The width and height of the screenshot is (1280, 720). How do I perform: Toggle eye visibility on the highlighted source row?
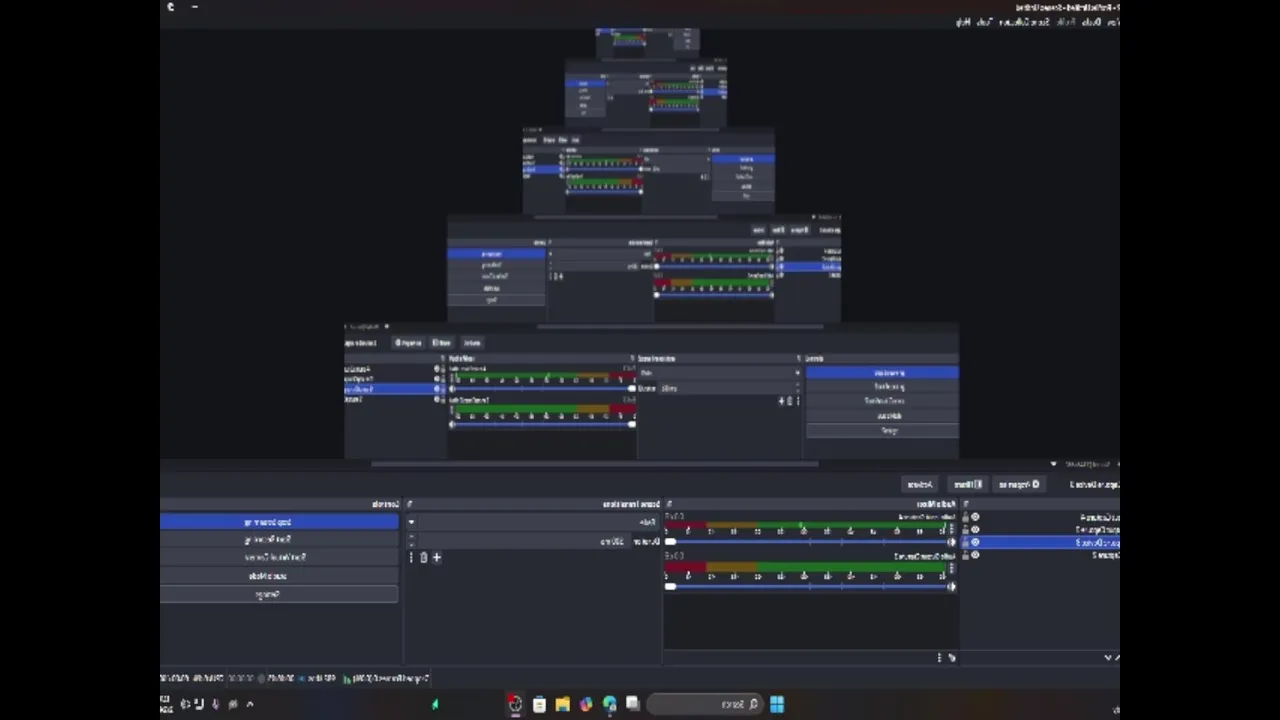tap(975, 542)
